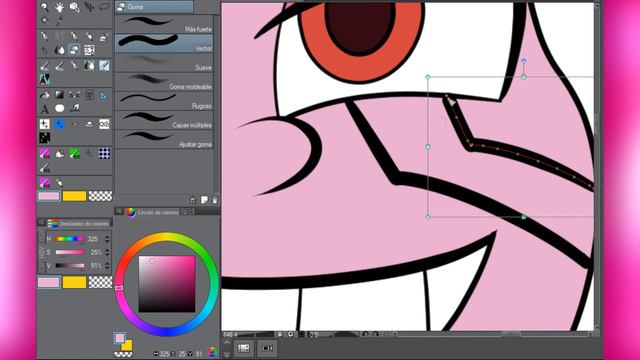This screenshot has width=640, height=360.
Task: Choose the Ajustar goma sub tool
Action: [x=164, y=140]
